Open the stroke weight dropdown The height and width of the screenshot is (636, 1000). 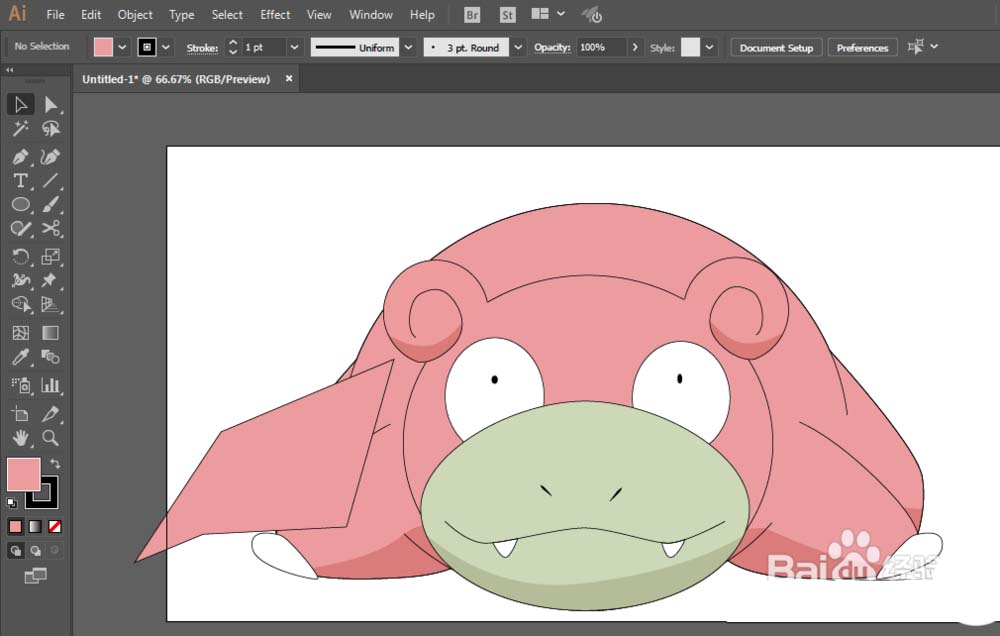coord(294,47)
